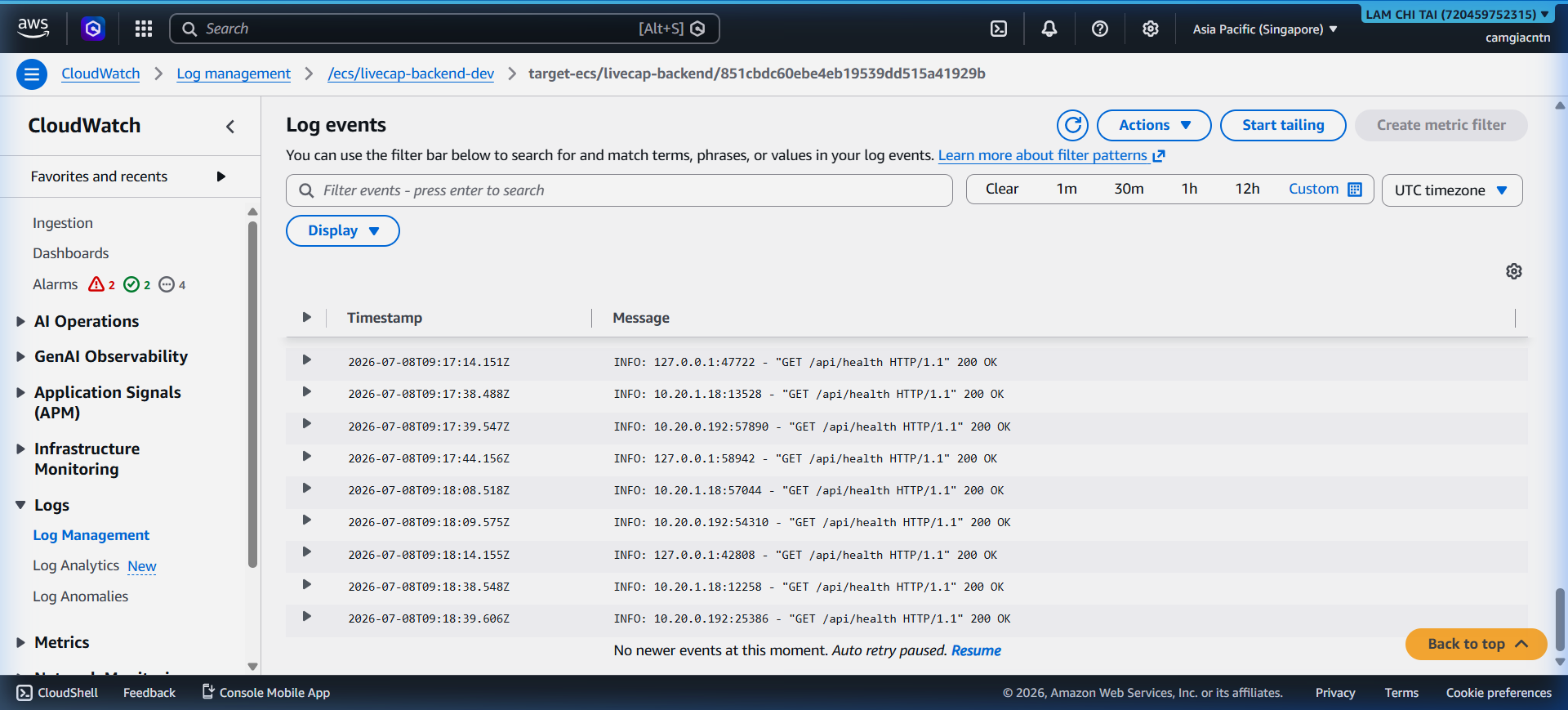
Task: Open the Display dropdown
Action: click(x=342, y=230)
